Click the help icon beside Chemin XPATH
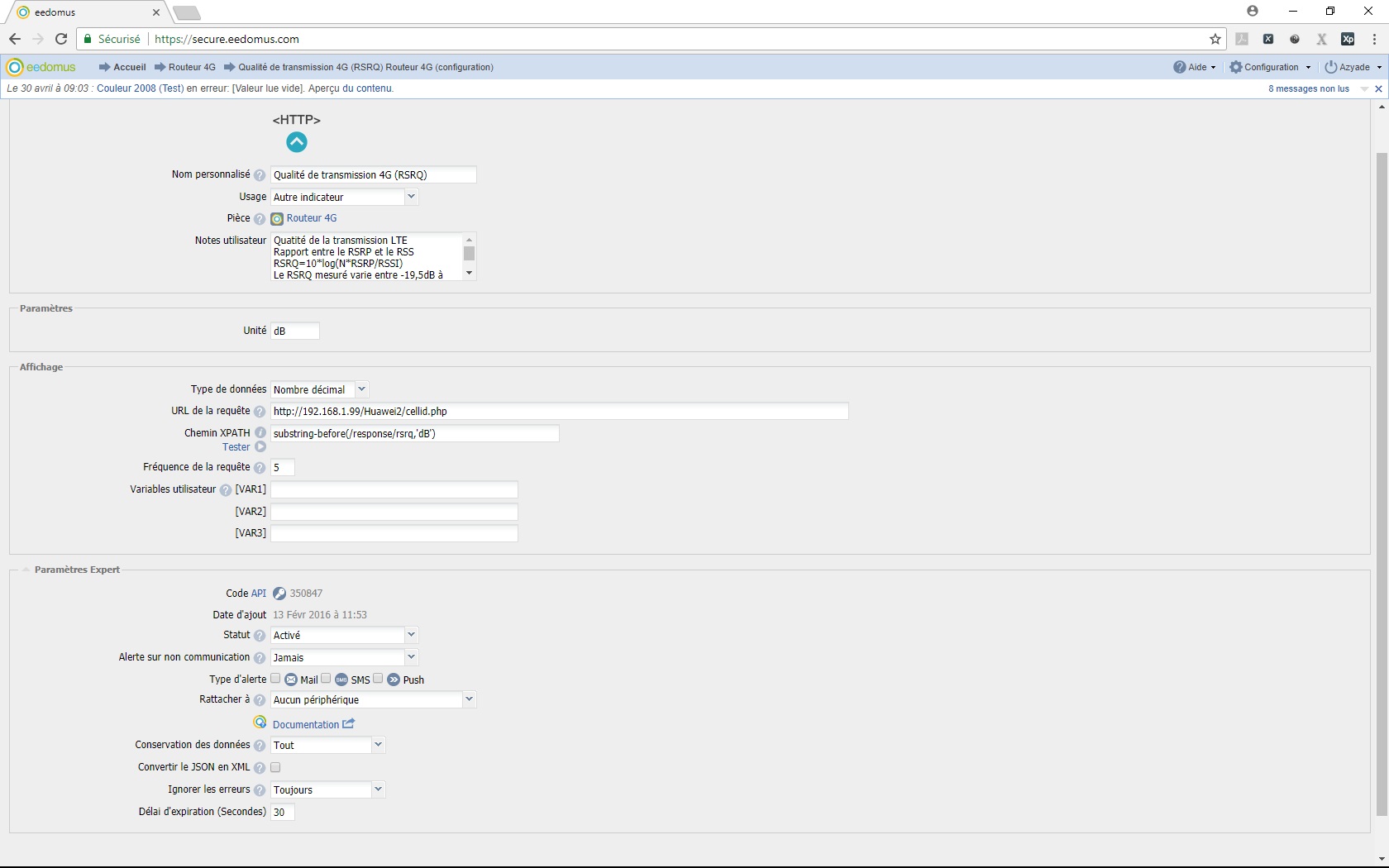 point(260,433)
